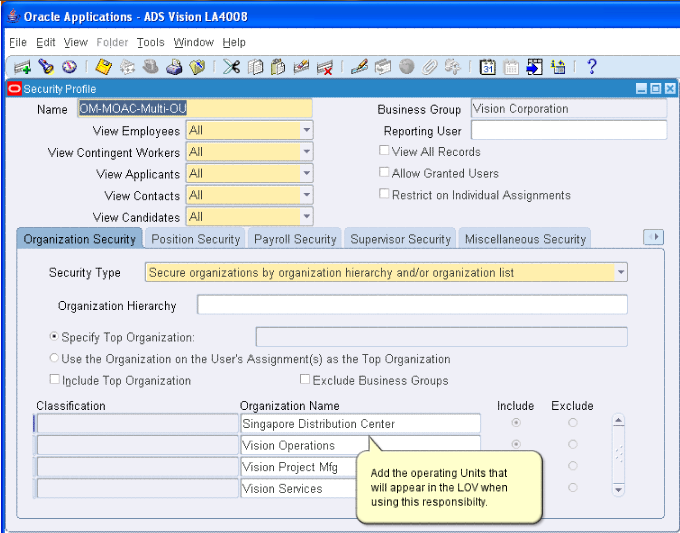
Task: Click the Paste clipboard toolbar icon
Action: click(278, 67)
